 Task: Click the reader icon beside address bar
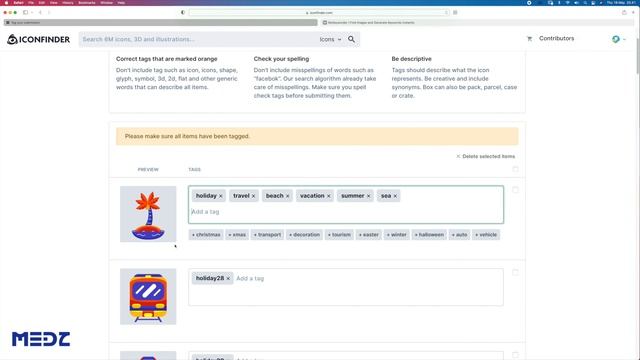click(x=455, y=12)
